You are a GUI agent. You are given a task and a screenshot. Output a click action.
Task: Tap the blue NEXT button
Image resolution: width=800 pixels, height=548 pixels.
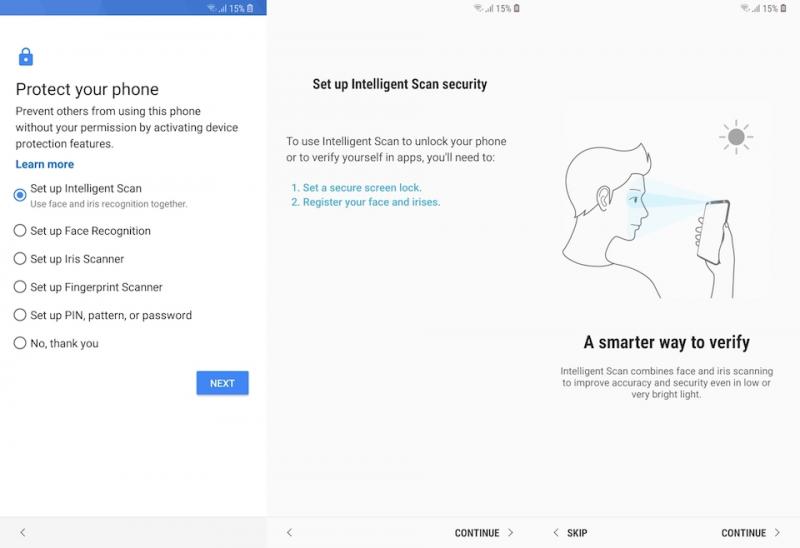tap(222, 383)
